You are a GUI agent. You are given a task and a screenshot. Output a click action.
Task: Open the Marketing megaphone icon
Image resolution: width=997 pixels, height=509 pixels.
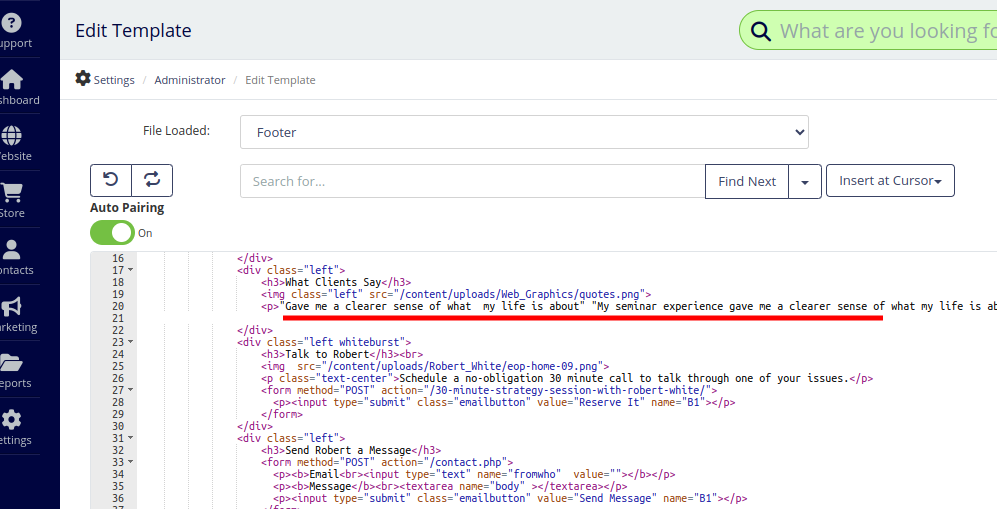(11, 307)
